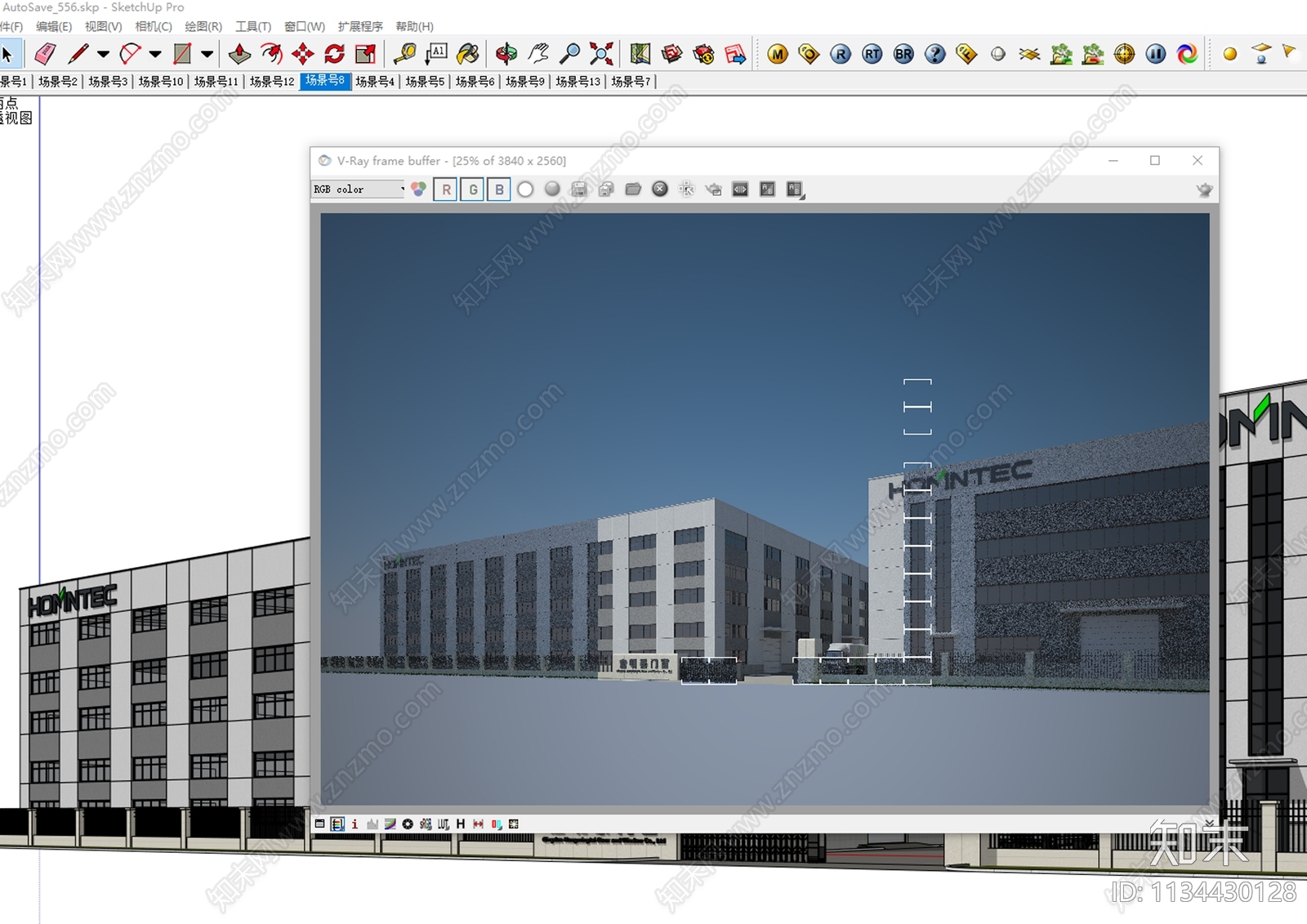
Task: Click the V-Ray sphere light yellow ball icon
Action: [x=1229, y=54]
